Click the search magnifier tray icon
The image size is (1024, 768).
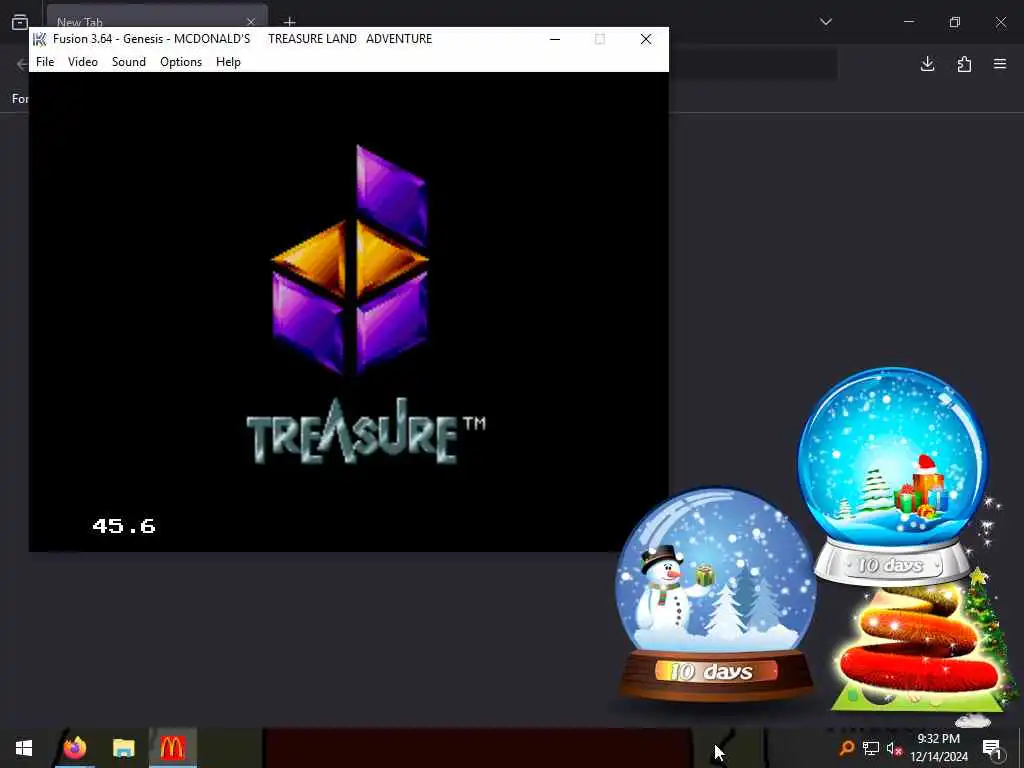[x=847, y=748]
